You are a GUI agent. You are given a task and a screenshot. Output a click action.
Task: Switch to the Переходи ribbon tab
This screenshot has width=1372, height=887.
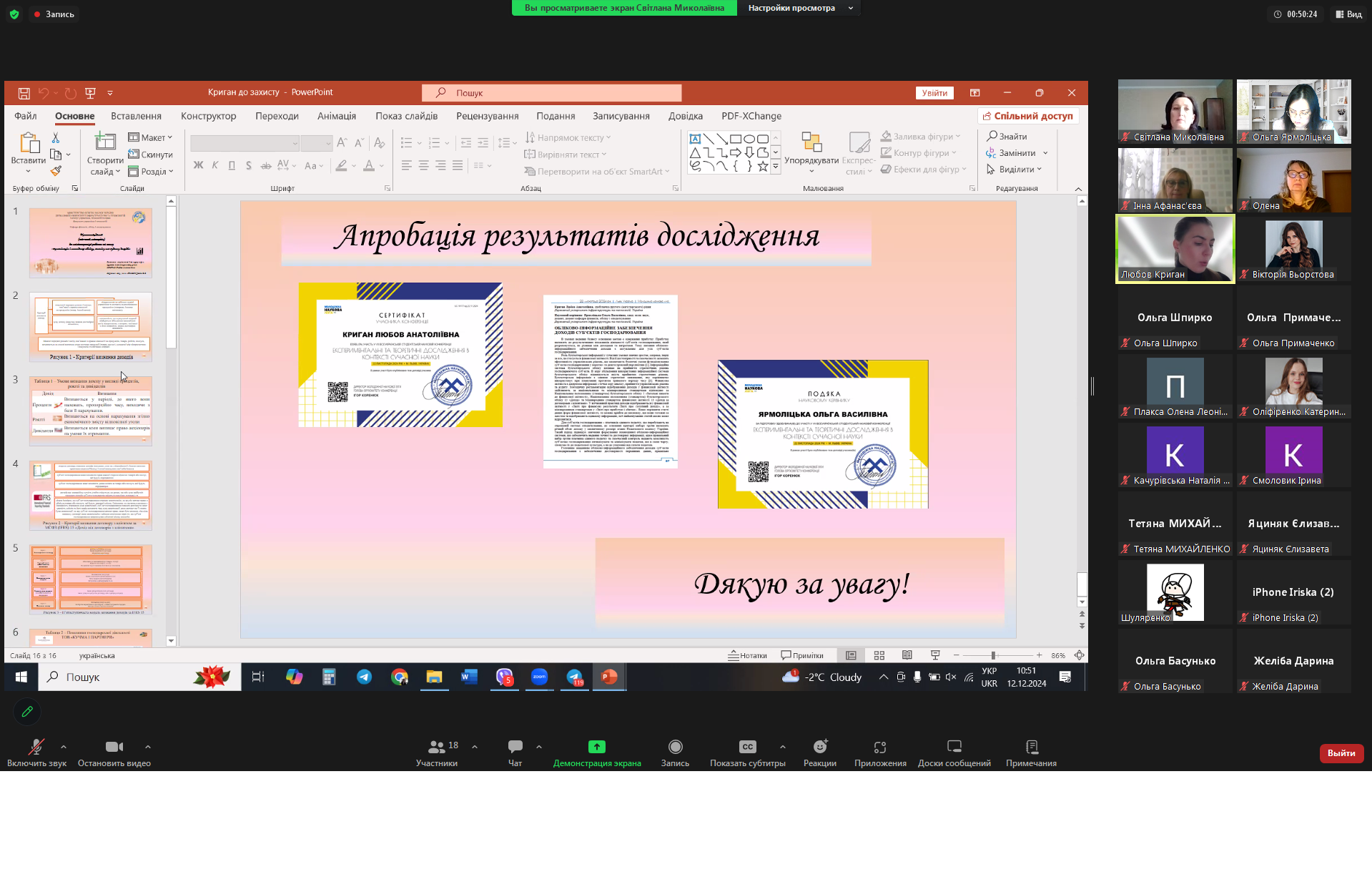(277, 116)
